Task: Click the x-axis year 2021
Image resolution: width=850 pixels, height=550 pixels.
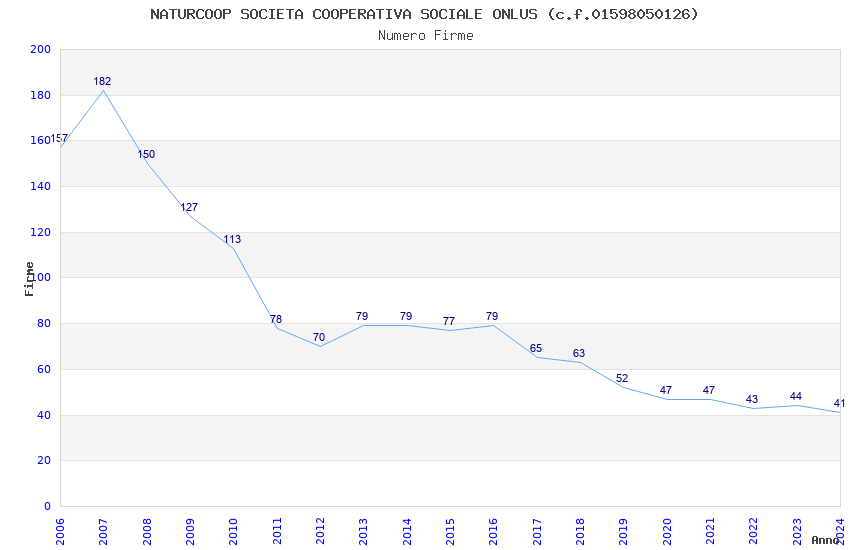Action: [x=711, y=532]
